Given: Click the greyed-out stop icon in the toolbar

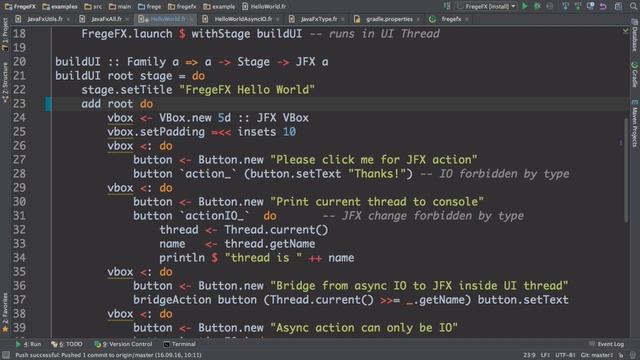Looking at the screenshot, I should [x=550, y=6].
